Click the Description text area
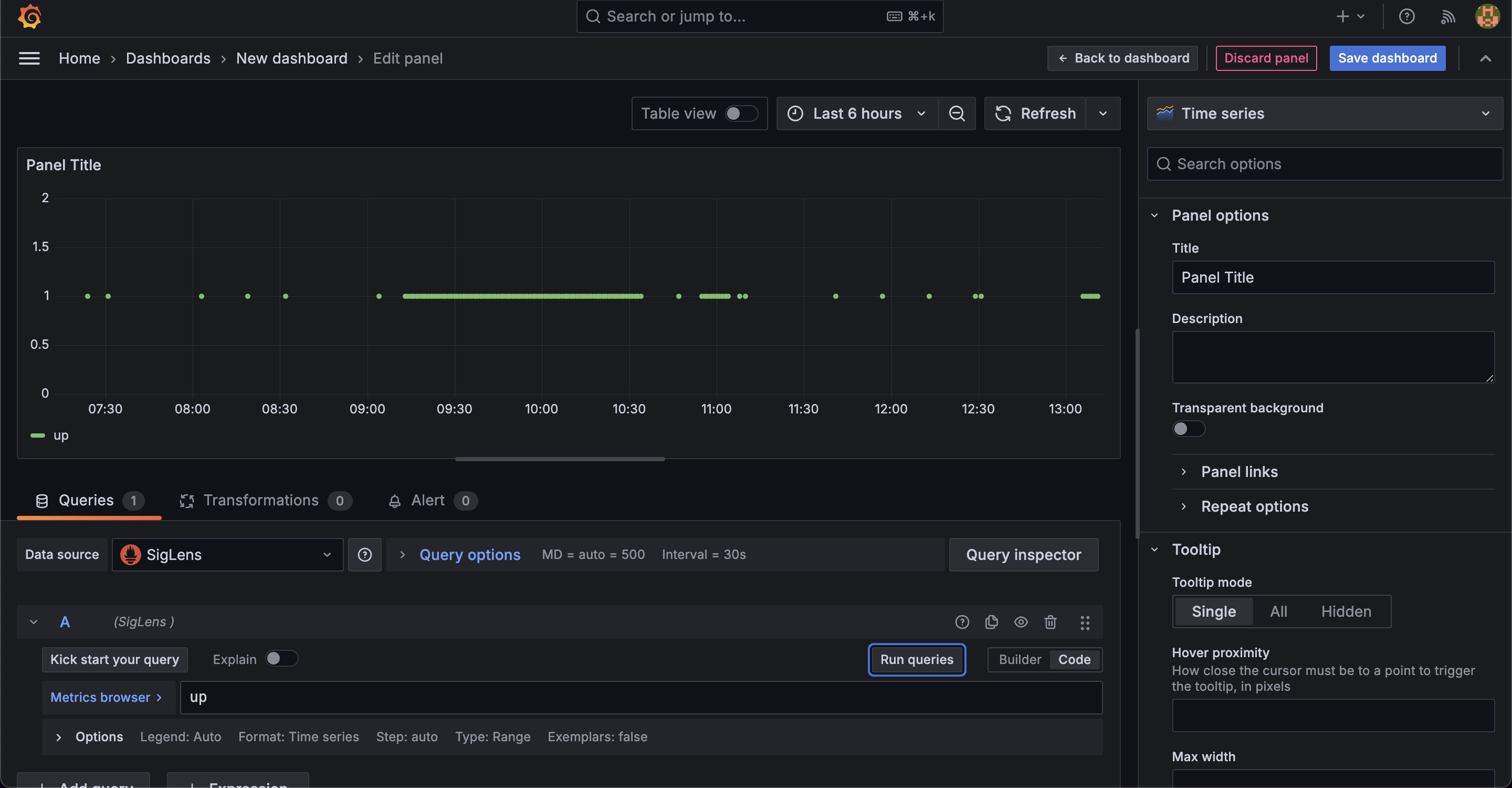The height and width of the screenshot is (788, 1512). click(x=1333, y=357)
